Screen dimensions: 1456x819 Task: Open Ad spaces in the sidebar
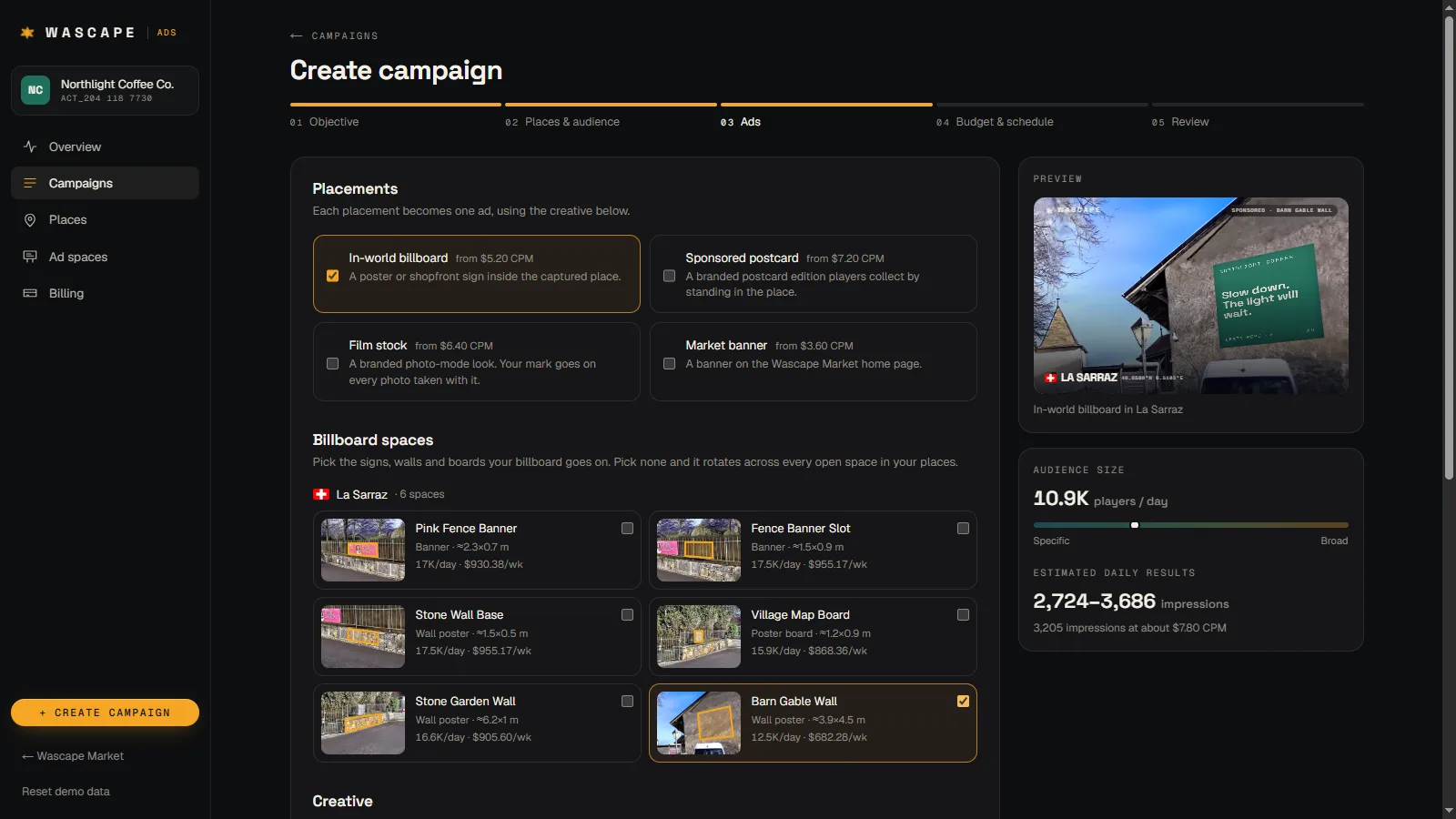[x=105, y=257]
